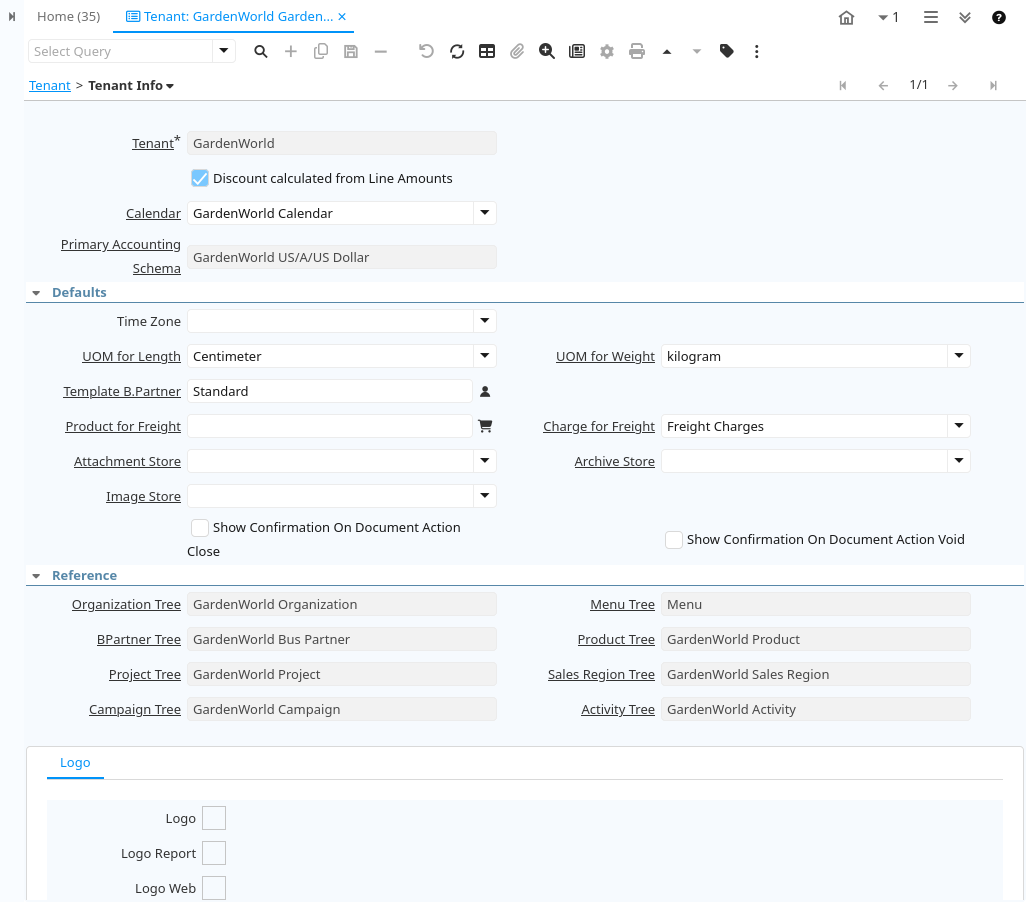Image resolution: width=1026 pixels, height=902 pixels.
Task: Click the Select Query input field
Action: coord(120,51)
